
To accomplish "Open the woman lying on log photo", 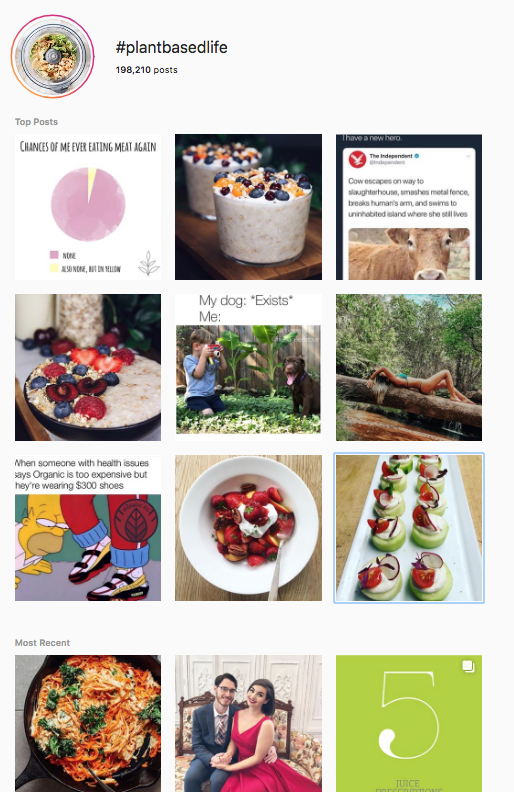I will [409, 368].
